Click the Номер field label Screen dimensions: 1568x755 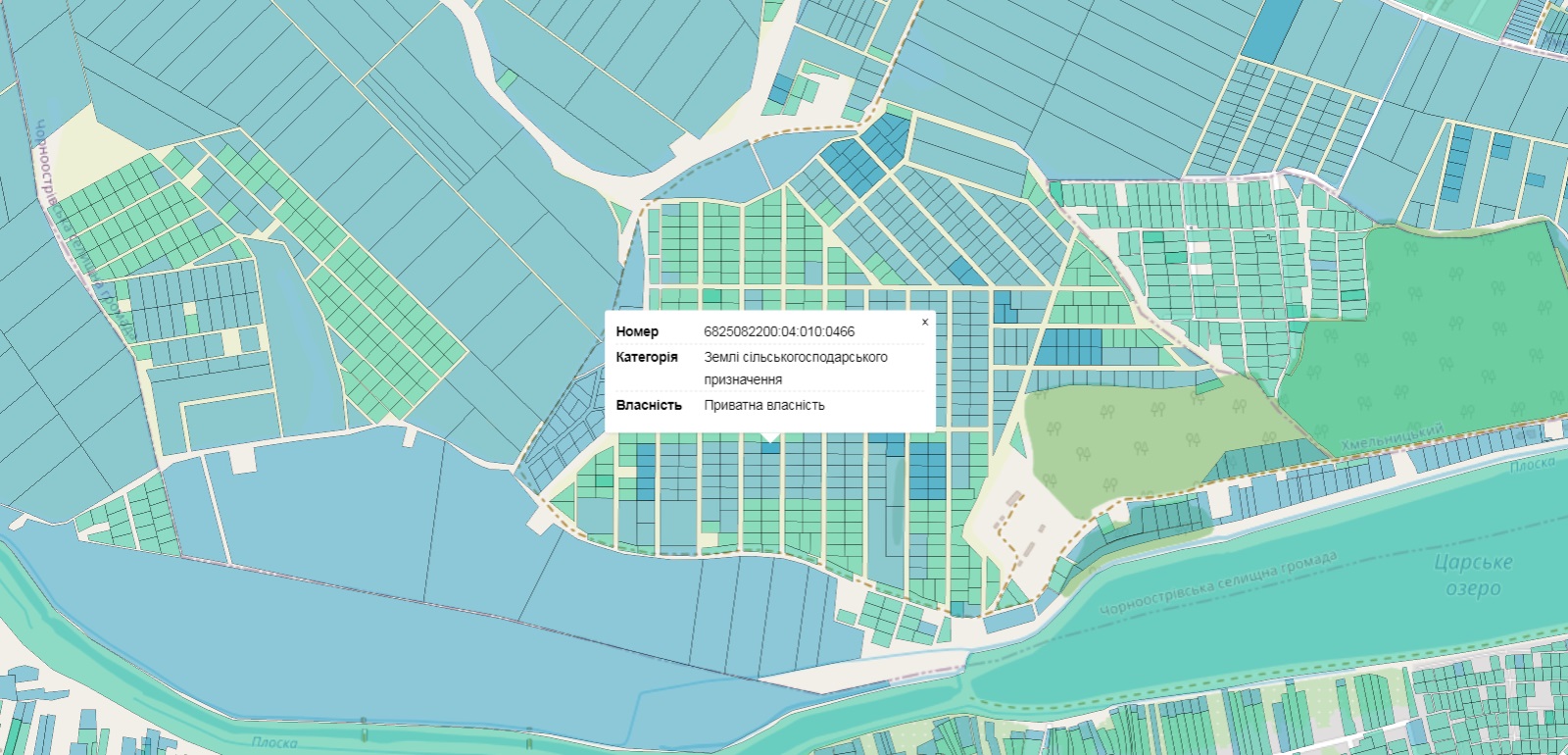click(637, 331)
